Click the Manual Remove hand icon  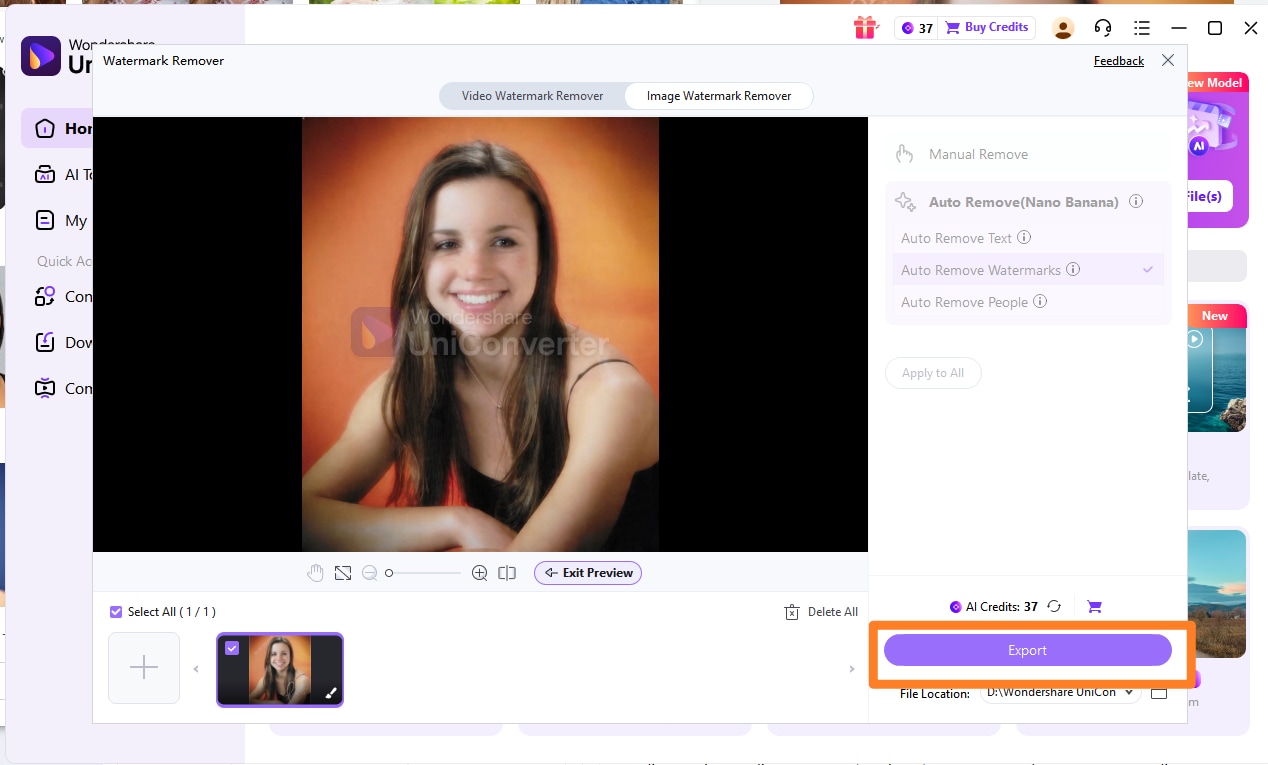[904, 154]
